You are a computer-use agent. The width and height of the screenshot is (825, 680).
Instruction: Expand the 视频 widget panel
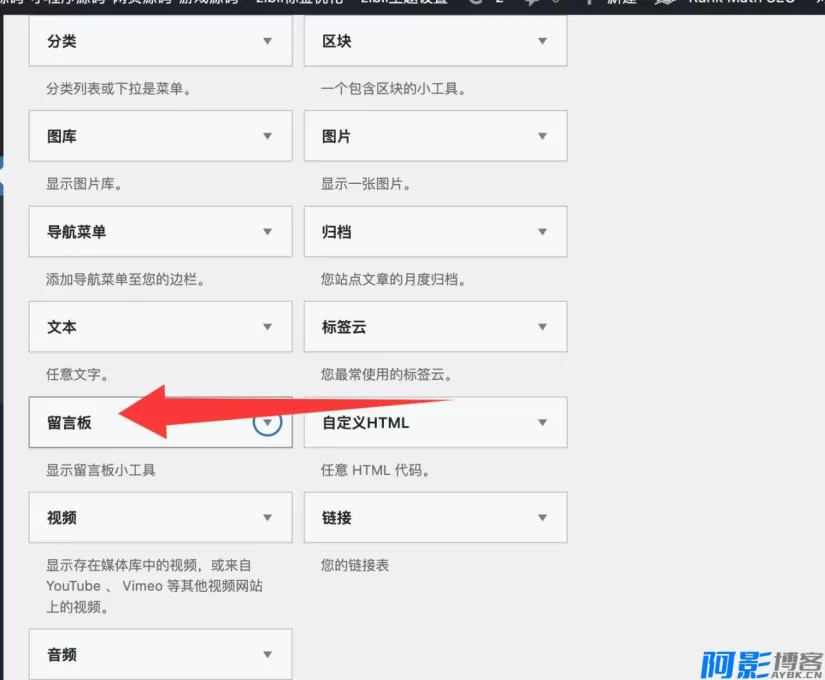point(267,517)
